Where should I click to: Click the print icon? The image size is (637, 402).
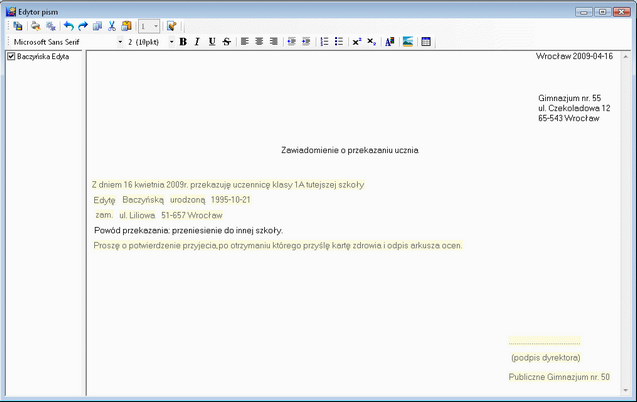(x=36, y=26)
